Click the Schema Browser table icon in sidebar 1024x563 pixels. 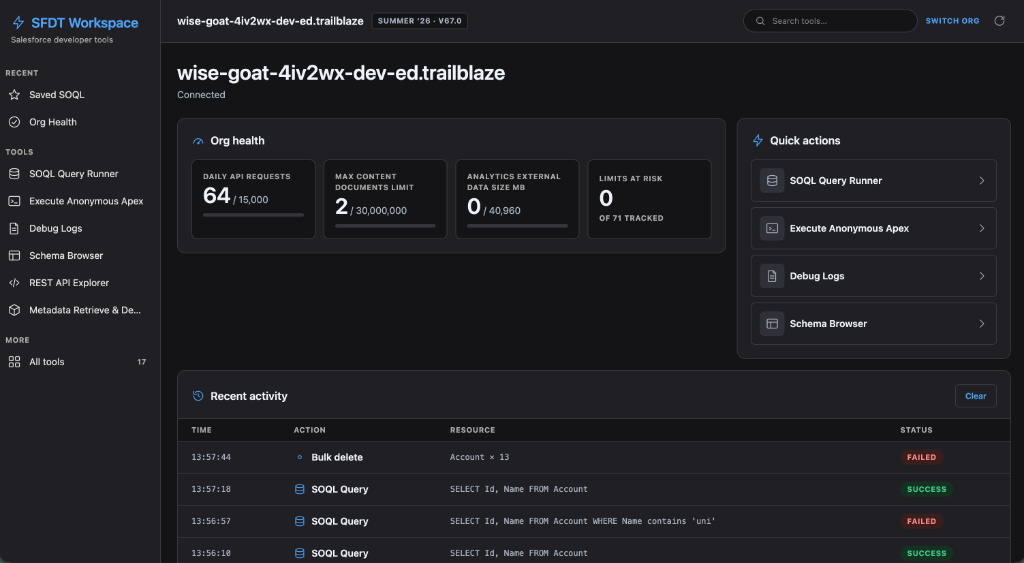coord(14,255)
